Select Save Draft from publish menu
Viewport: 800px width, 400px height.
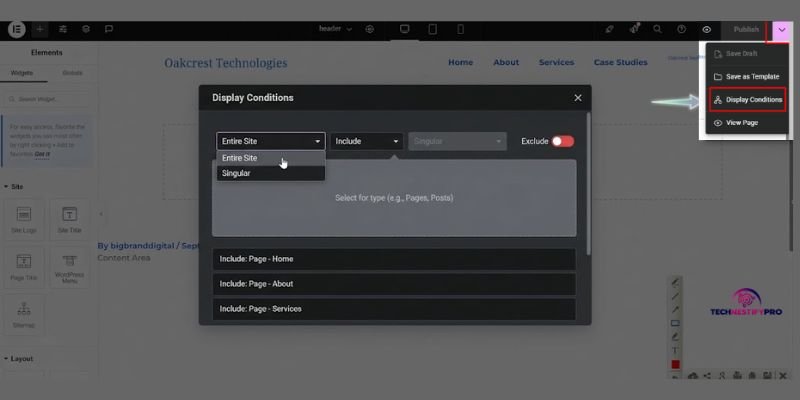point(747,54)
